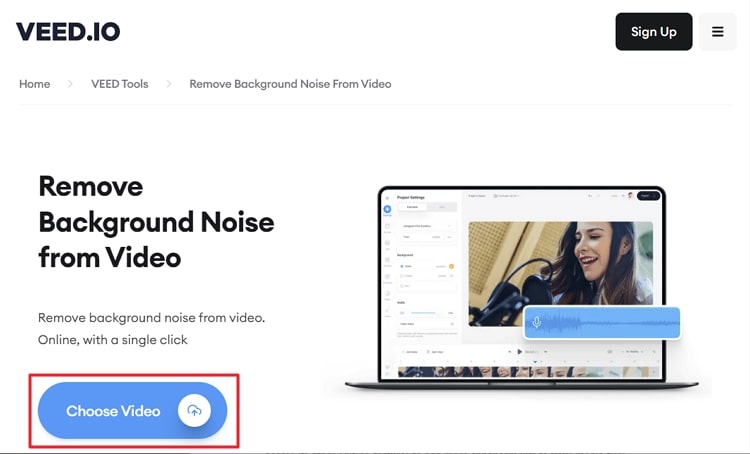Go to Home breadcrumb link

click(x=34, y=84)
